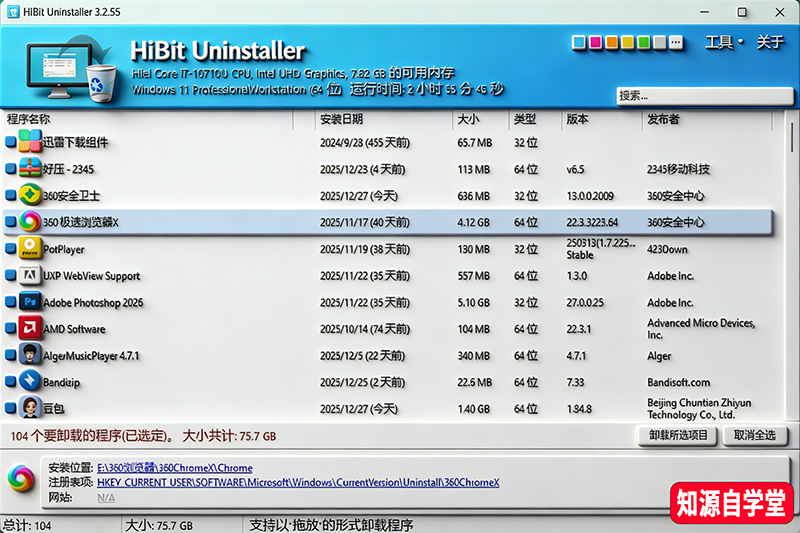This screenshot has height=533, width=800.
Task: Toggle checkbox for UXP WebView Support
Action: point(10,275)
